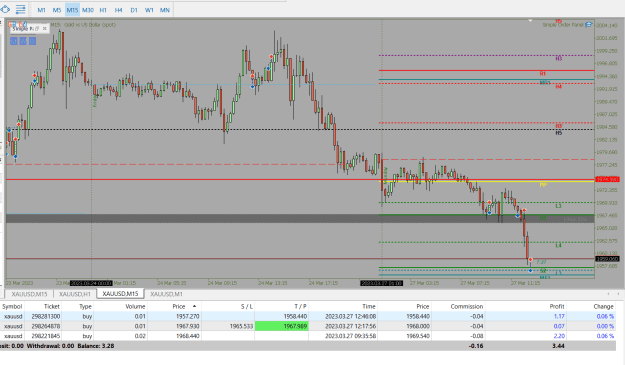Image resolution: width=625 pixels, height=365 pixels.
Task: Sort trades by Commission column header
Action: [x=458, y=306]
